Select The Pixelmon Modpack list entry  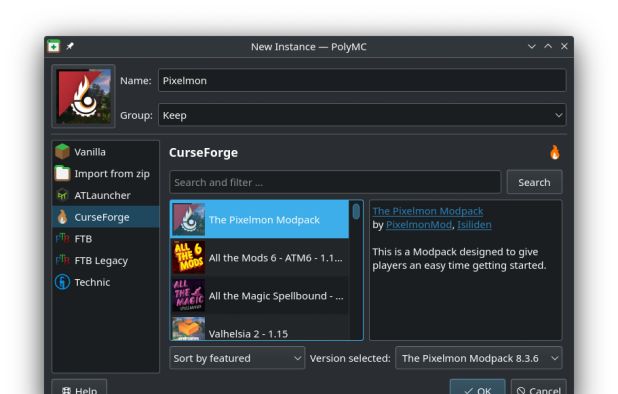[x=260, y=219]
